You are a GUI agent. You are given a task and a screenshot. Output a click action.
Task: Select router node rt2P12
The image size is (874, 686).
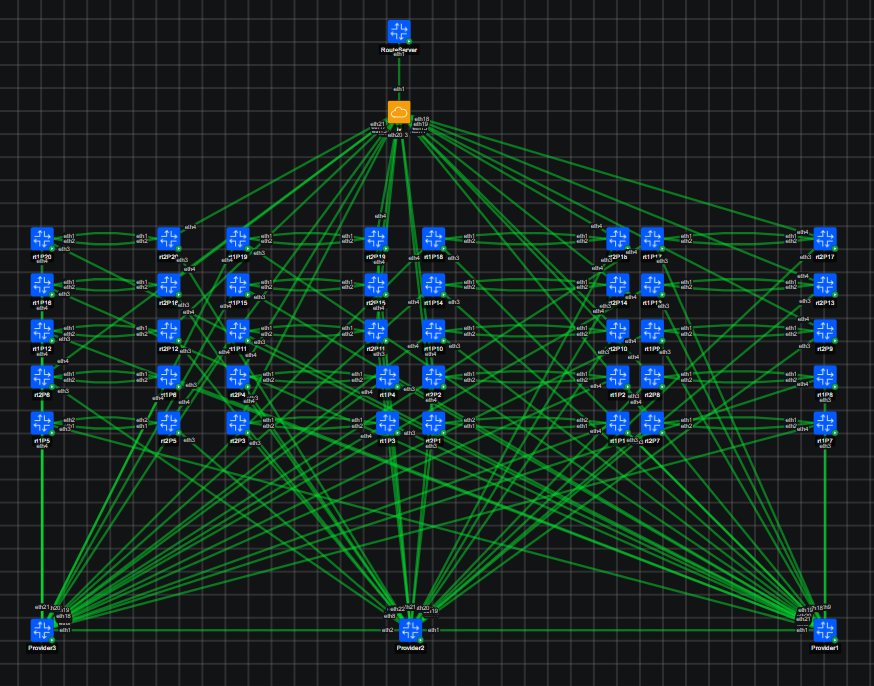click(x=169, y=331)
